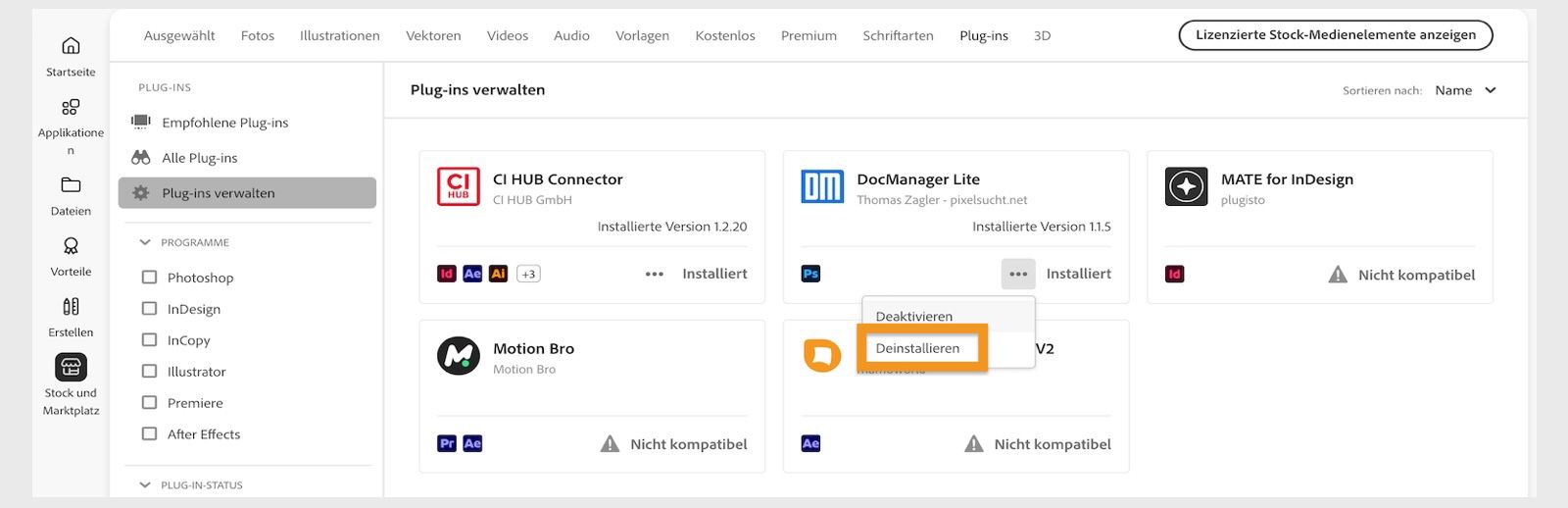
Task: Click Nicht kompatibel on MATE for InDesign
Action: pos(1416,275)
